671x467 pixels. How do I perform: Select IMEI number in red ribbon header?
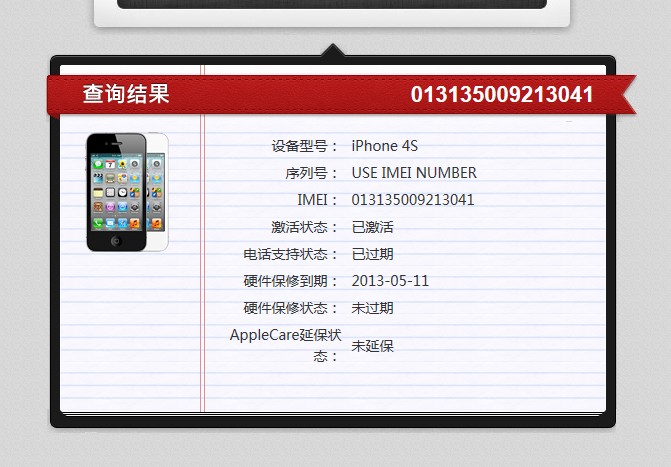pos(502,94)
